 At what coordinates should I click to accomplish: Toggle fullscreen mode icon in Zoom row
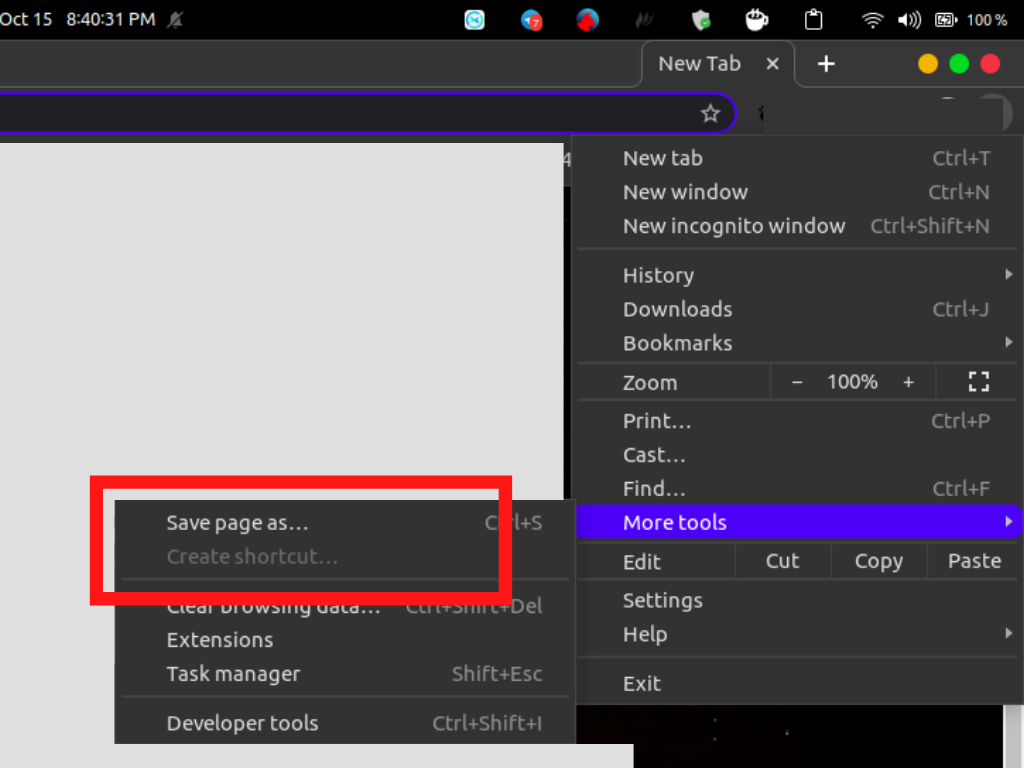[978, 382]
